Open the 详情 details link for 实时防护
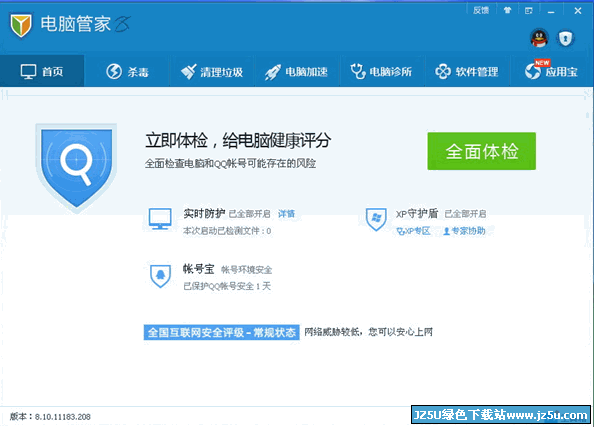Viewport: 594px width, 427px height. [286, 214]
